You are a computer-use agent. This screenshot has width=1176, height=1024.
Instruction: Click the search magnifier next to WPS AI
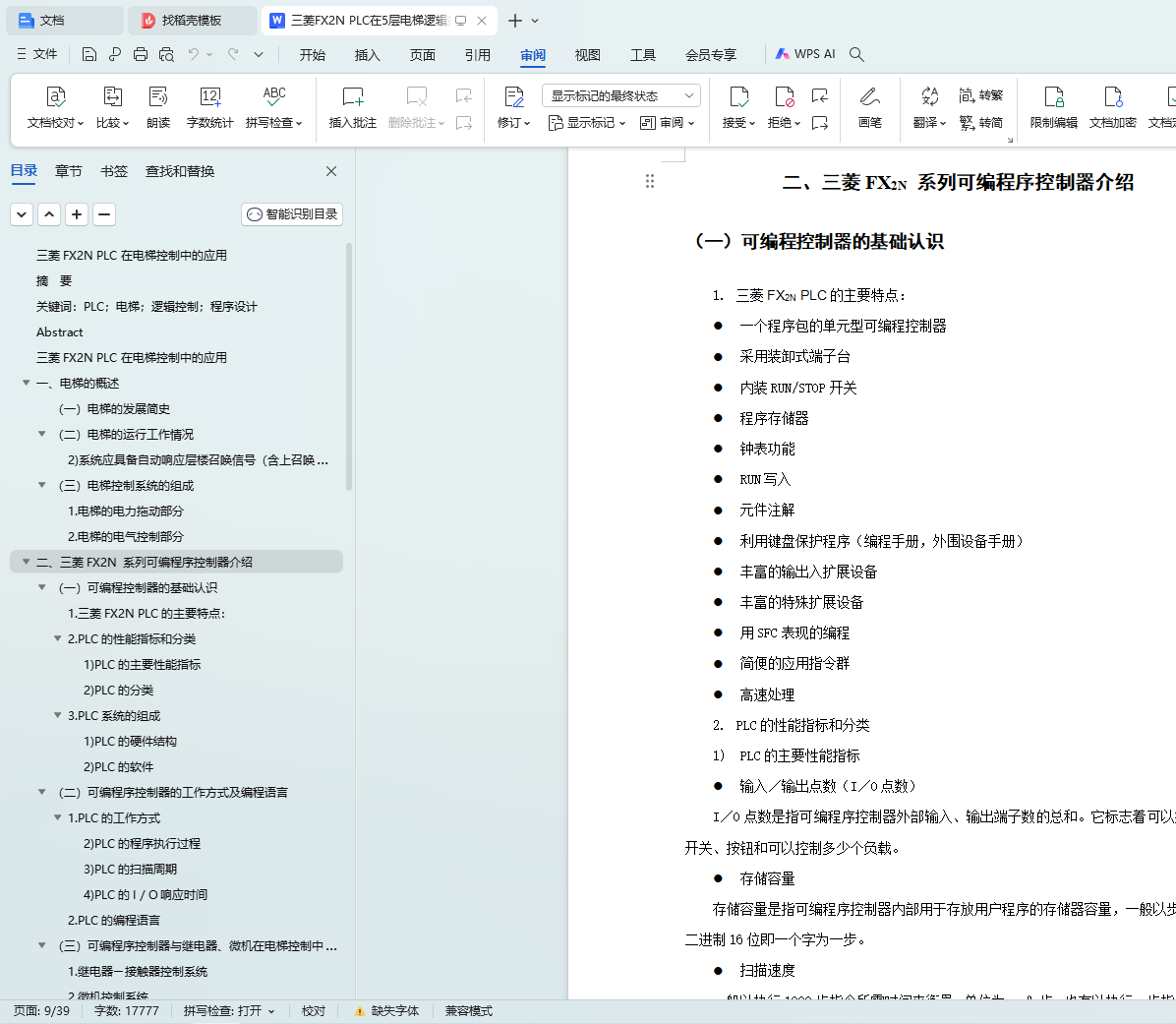pos(856,54)
